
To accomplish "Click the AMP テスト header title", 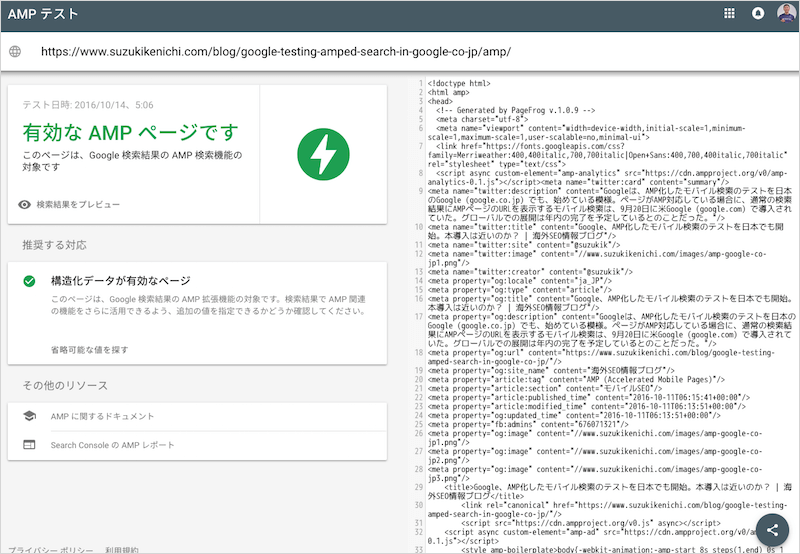I will coord(43,14).
